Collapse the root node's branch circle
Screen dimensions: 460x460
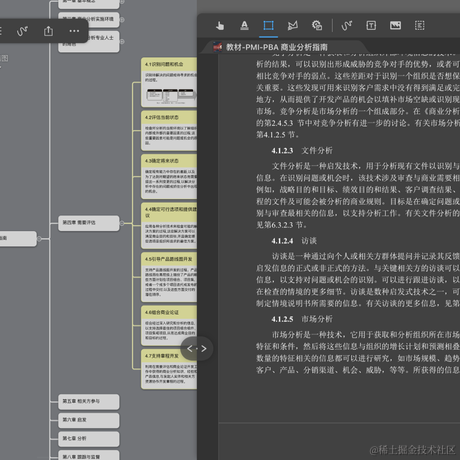pyautogui.click(x=39, y=239)
